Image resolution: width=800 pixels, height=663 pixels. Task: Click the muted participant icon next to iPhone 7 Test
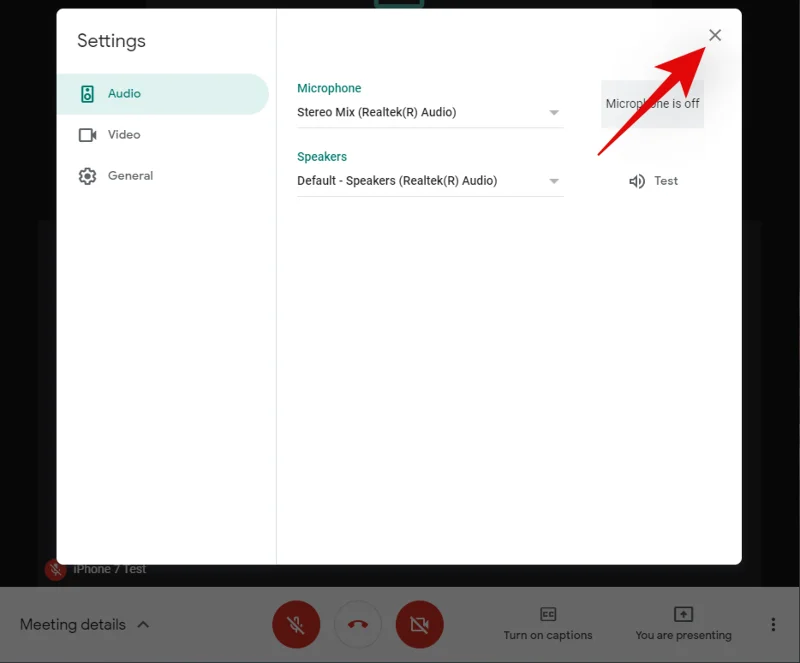56,569
